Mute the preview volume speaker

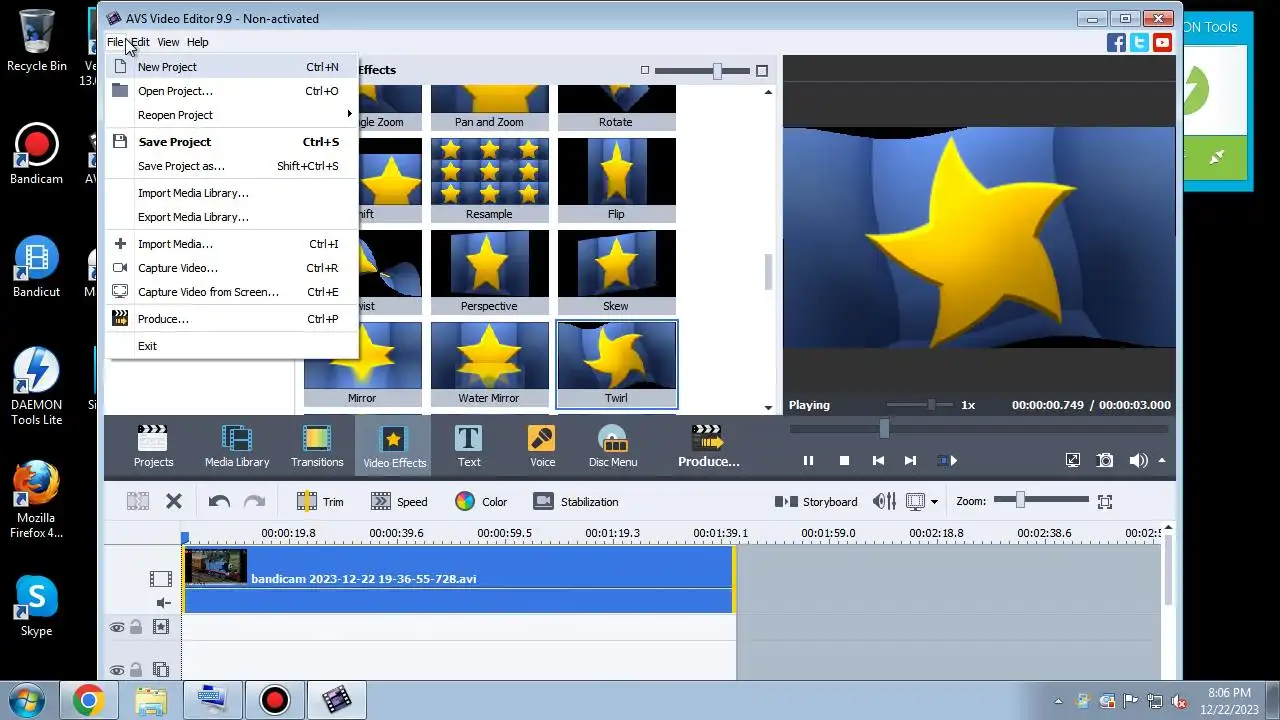1138,460
